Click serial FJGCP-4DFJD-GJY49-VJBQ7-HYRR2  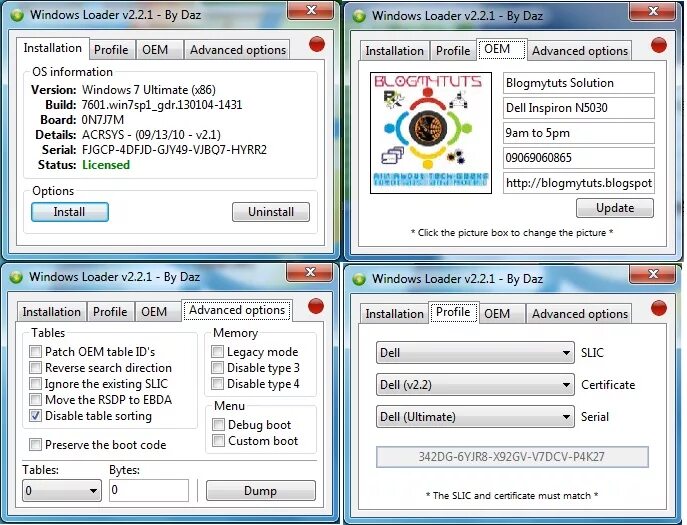pos(174,150)
